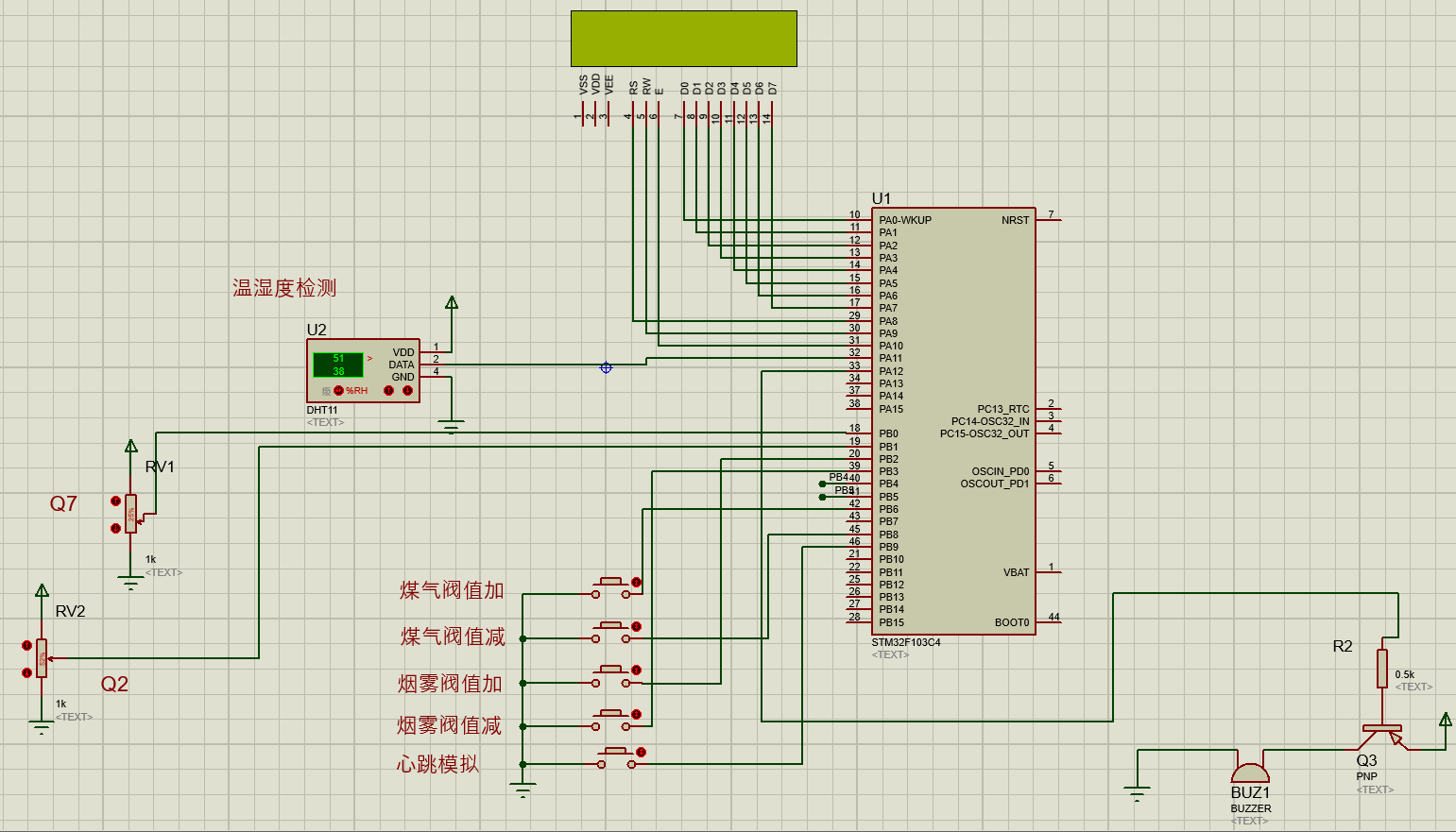
Task: Click the DHT11 decrease arrow button
Action: [407, 390]
